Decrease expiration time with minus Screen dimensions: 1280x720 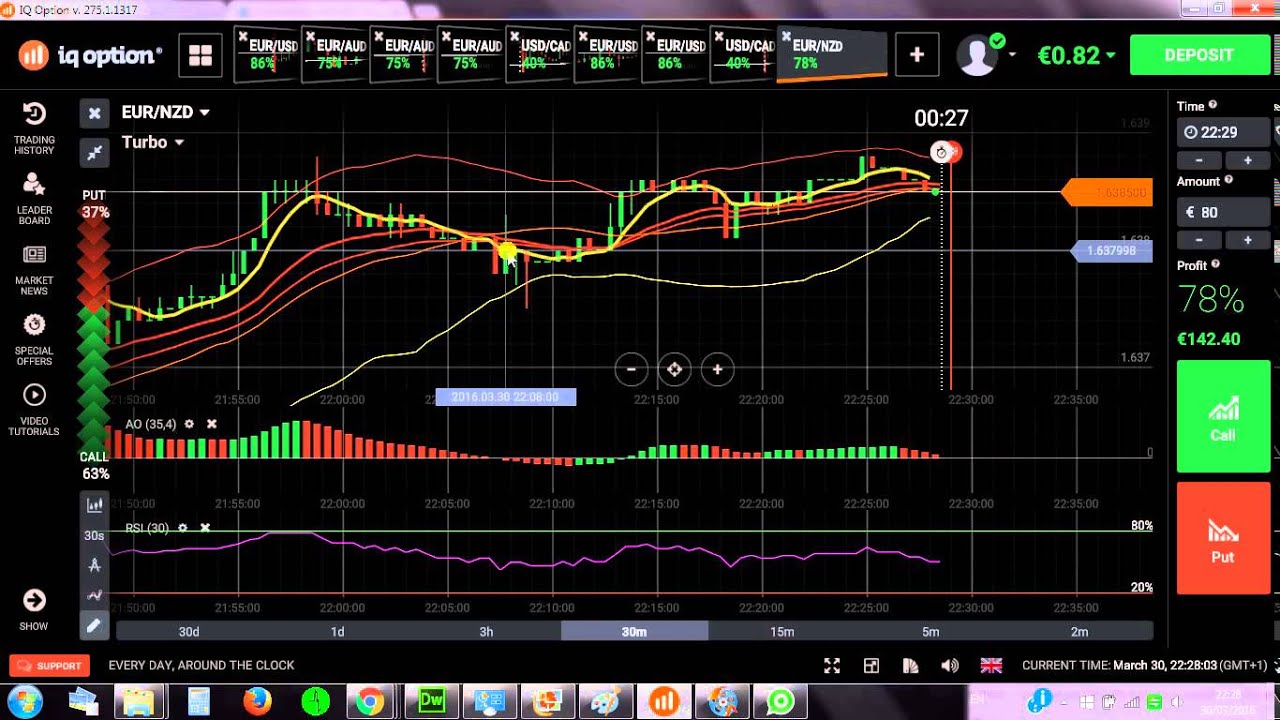pyautogui.click(x=1199, y=160)
